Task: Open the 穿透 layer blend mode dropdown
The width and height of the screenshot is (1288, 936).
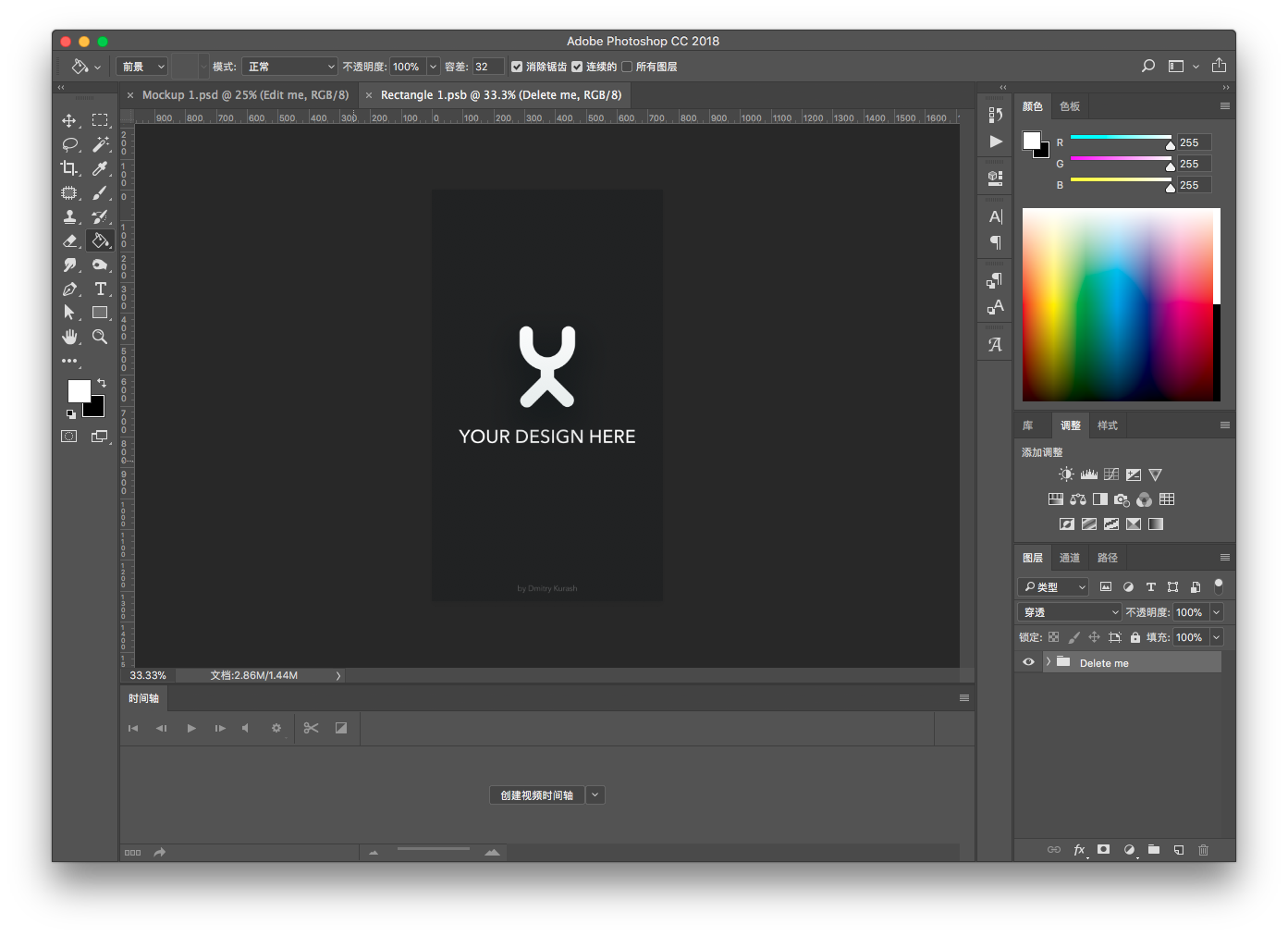Action: pos(1070,612)
